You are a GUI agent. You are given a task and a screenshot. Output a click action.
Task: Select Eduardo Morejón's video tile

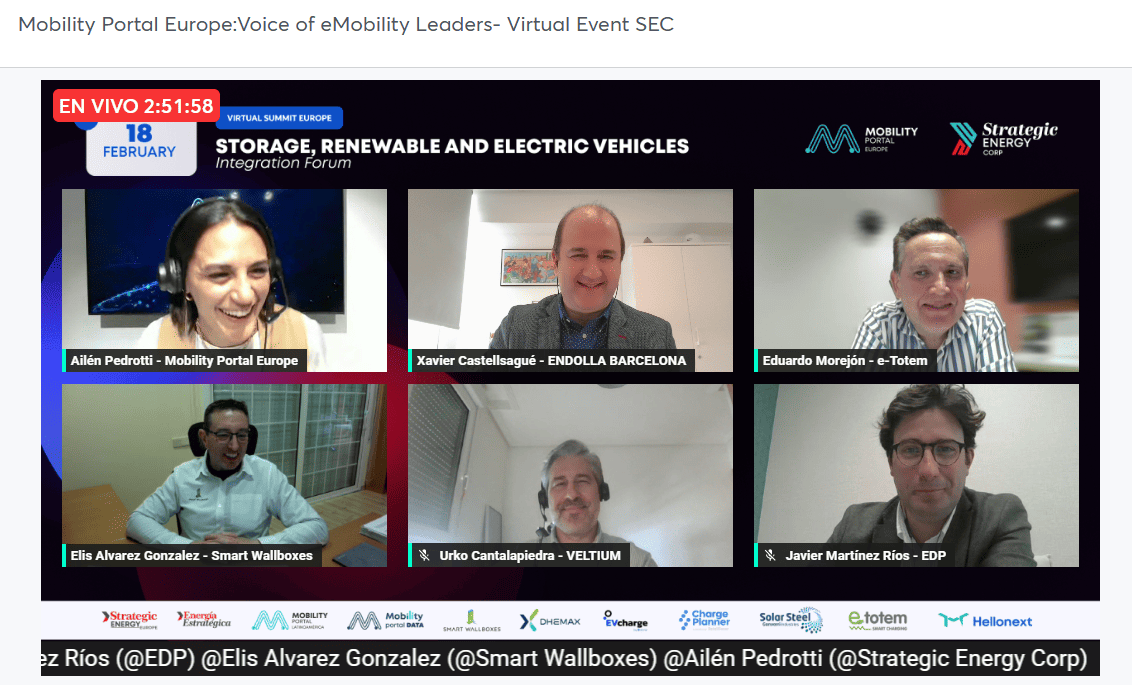(916, 281)
